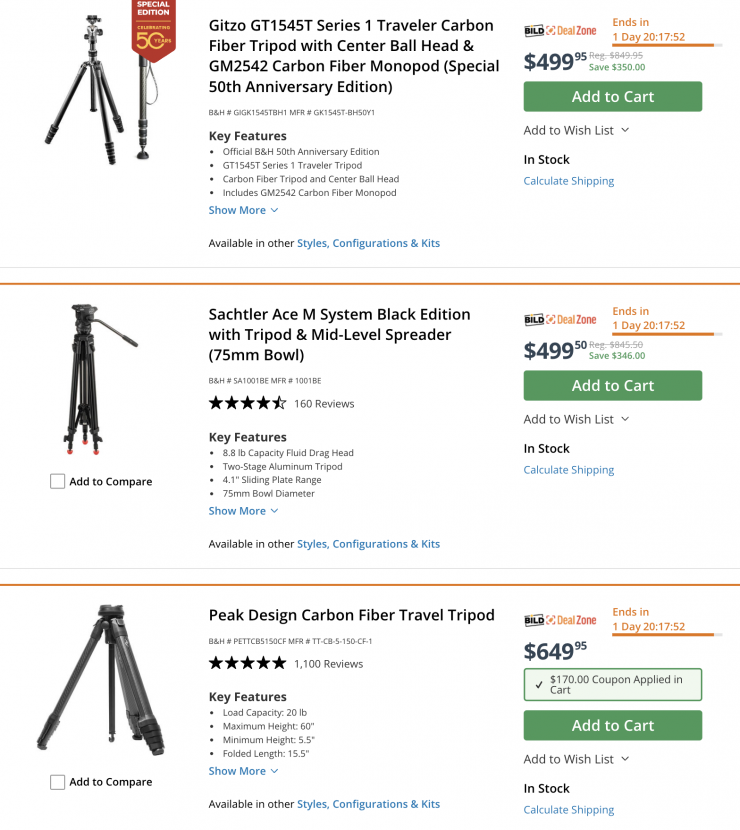The image size is (740, 830).
Task: Click the DealZone logo on Sachtler listing
Action: pos(560,320)
